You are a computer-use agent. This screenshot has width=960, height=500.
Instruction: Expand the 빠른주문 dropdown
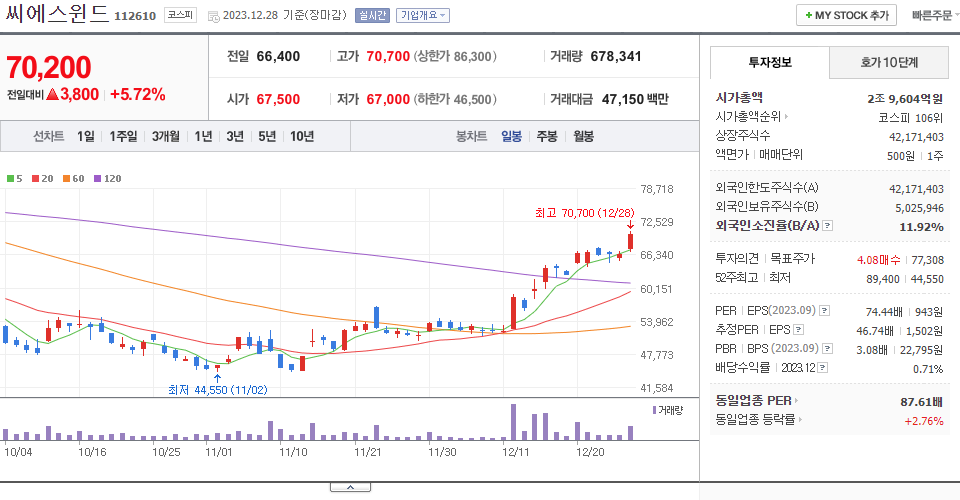[935, 15]
